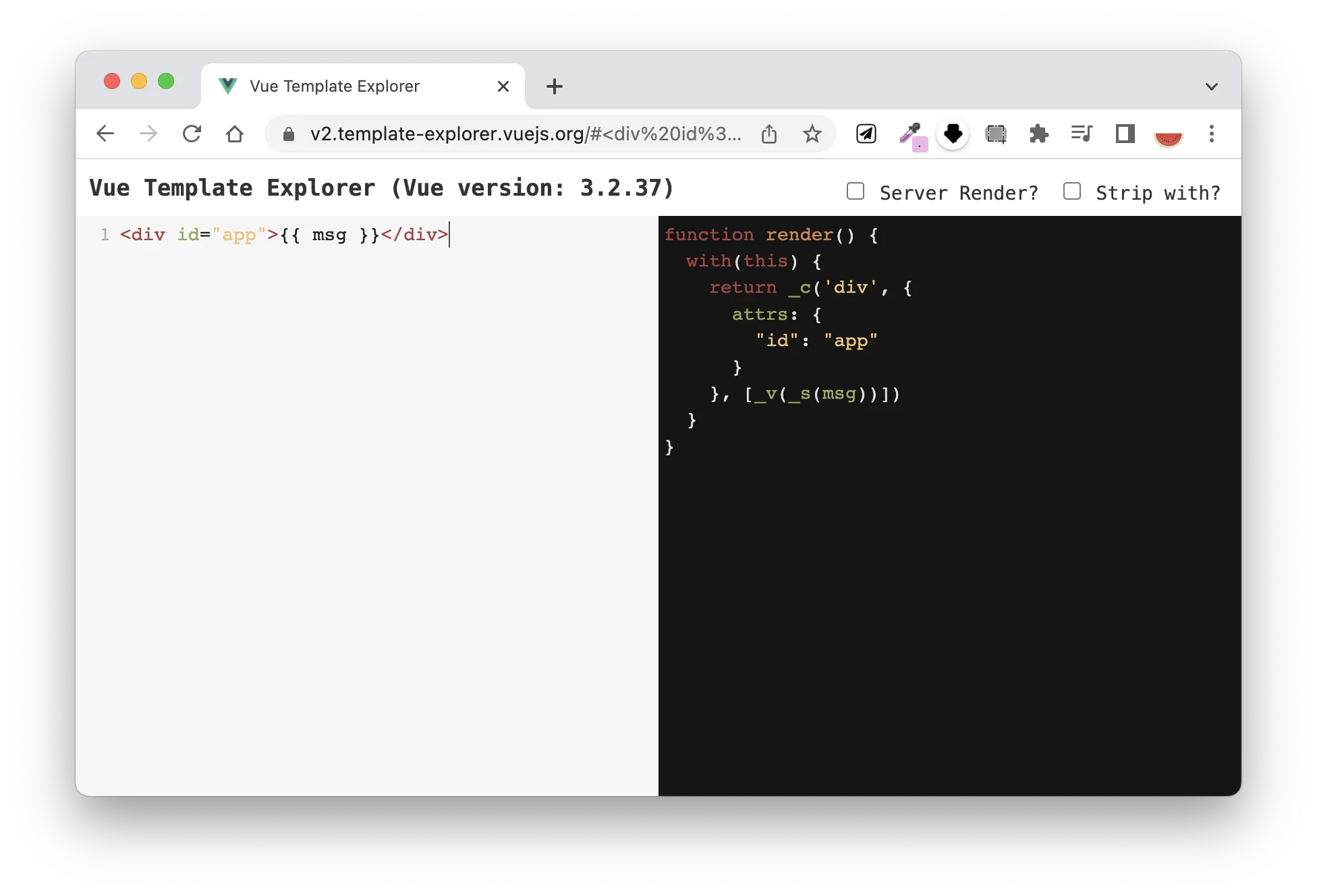Select the Vue Template Explorer tab

335,86
